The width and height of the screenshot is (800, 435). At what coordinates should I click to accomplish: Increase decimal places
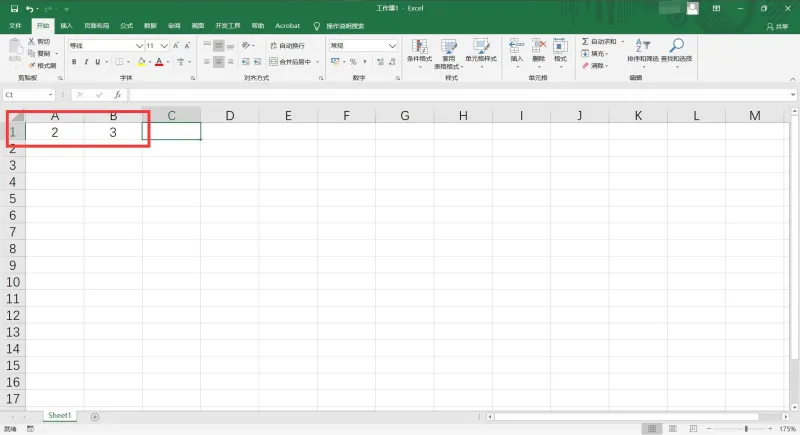coord(380,62)
